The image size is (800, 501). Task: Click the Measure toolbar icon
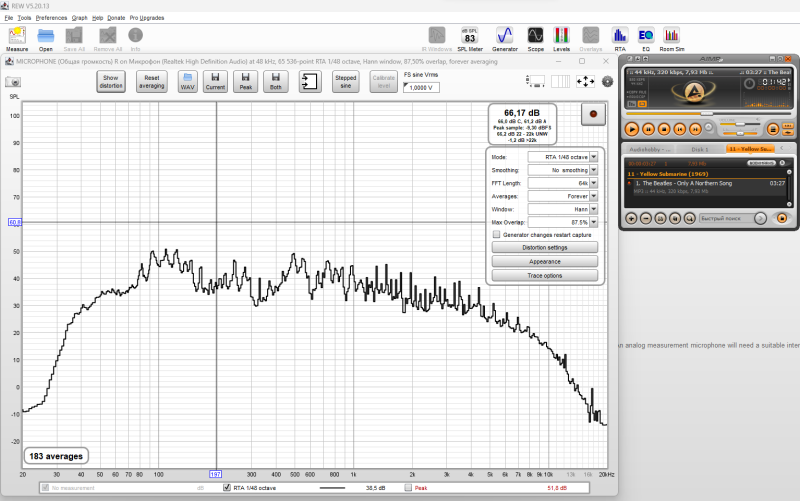[x=17, y=39]
